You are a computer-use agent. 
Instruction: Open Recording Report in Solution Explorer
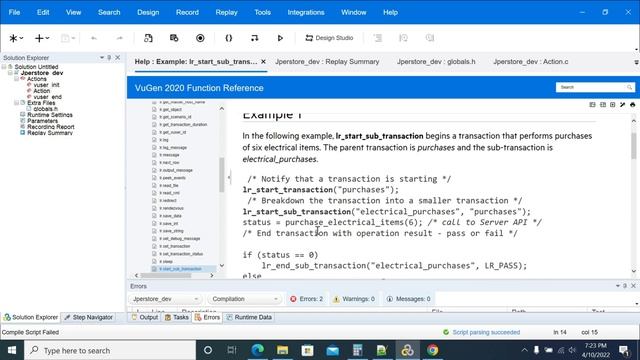51,127
